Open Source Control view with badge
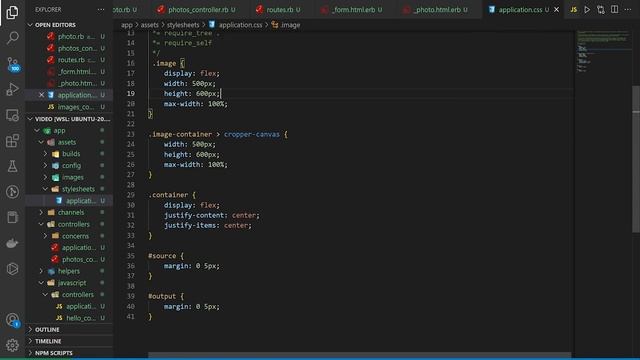640x360 pixels. 12,64
